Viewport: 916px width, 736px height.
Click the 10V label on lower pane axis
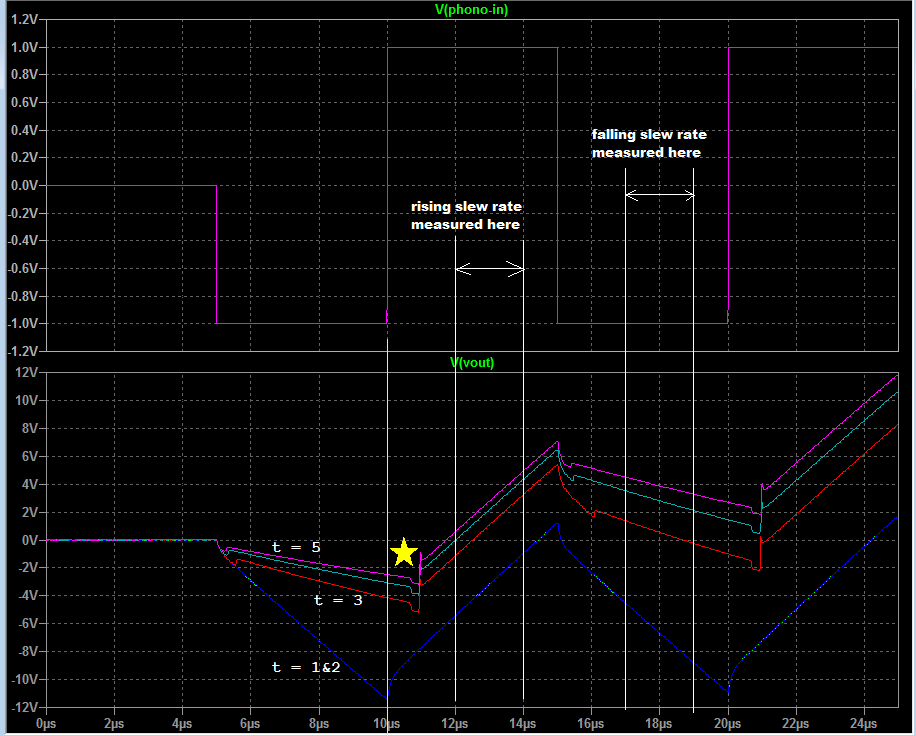click(x=27, y=401)
